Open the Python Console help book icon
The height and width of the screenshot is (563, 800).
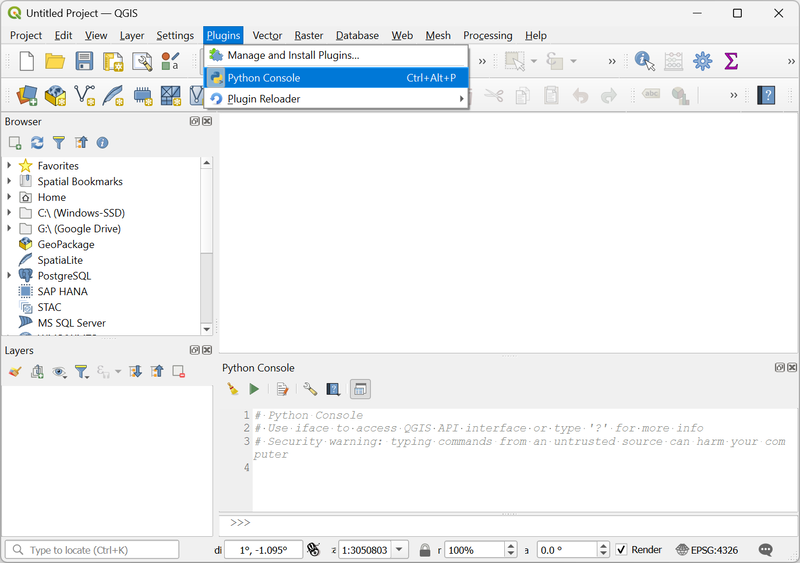click(x=333, y=389)
